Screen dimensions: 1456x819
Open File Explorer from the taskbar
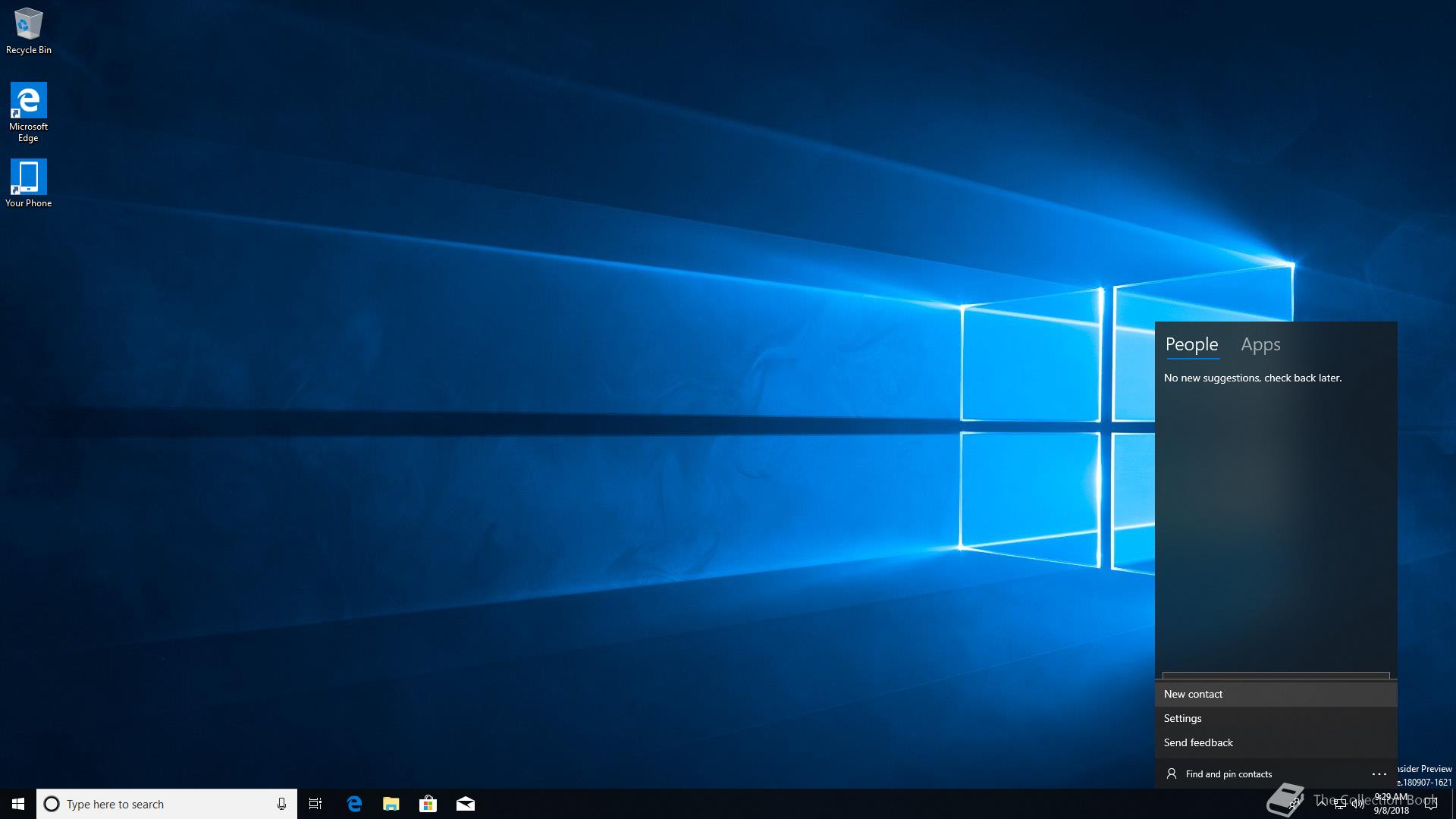[391, 804]
